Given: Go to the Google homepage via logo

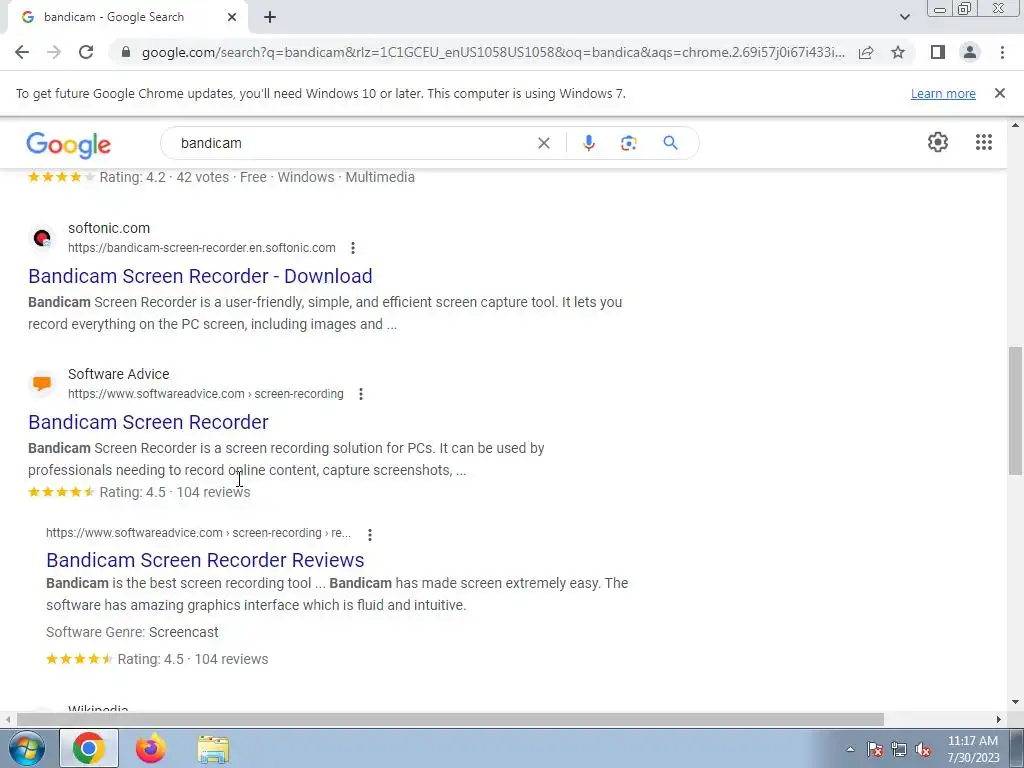Looking at the screenshot, I should (x=69, y=145).
